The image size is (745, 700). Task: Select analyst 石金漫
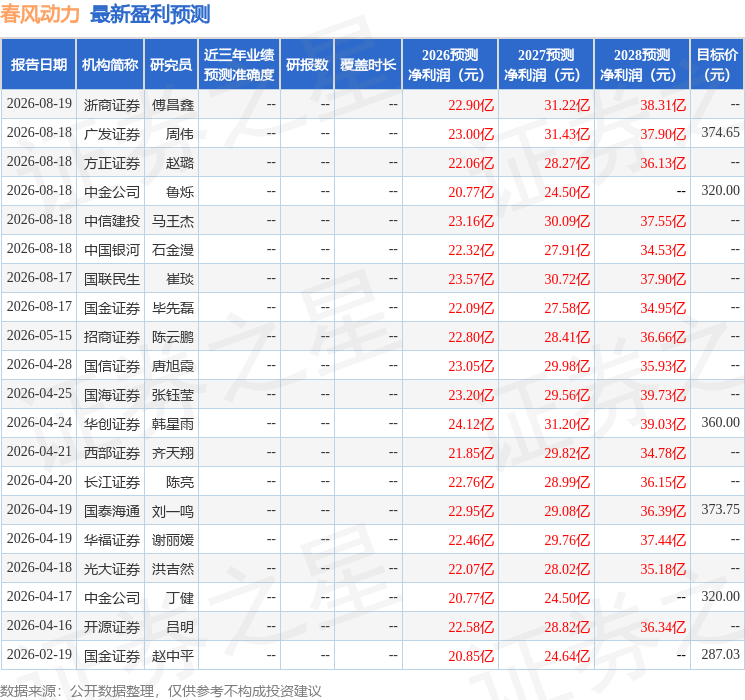tap(172, 250)
